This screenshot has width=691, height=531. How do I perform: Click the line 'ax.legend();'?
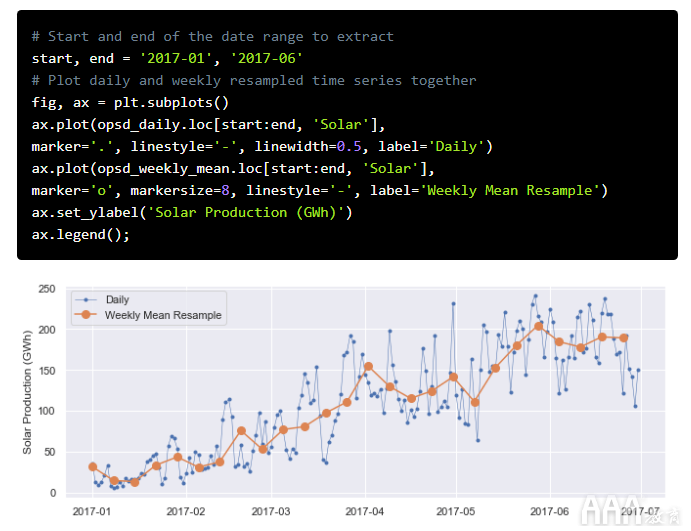click(x=81, y=235)
